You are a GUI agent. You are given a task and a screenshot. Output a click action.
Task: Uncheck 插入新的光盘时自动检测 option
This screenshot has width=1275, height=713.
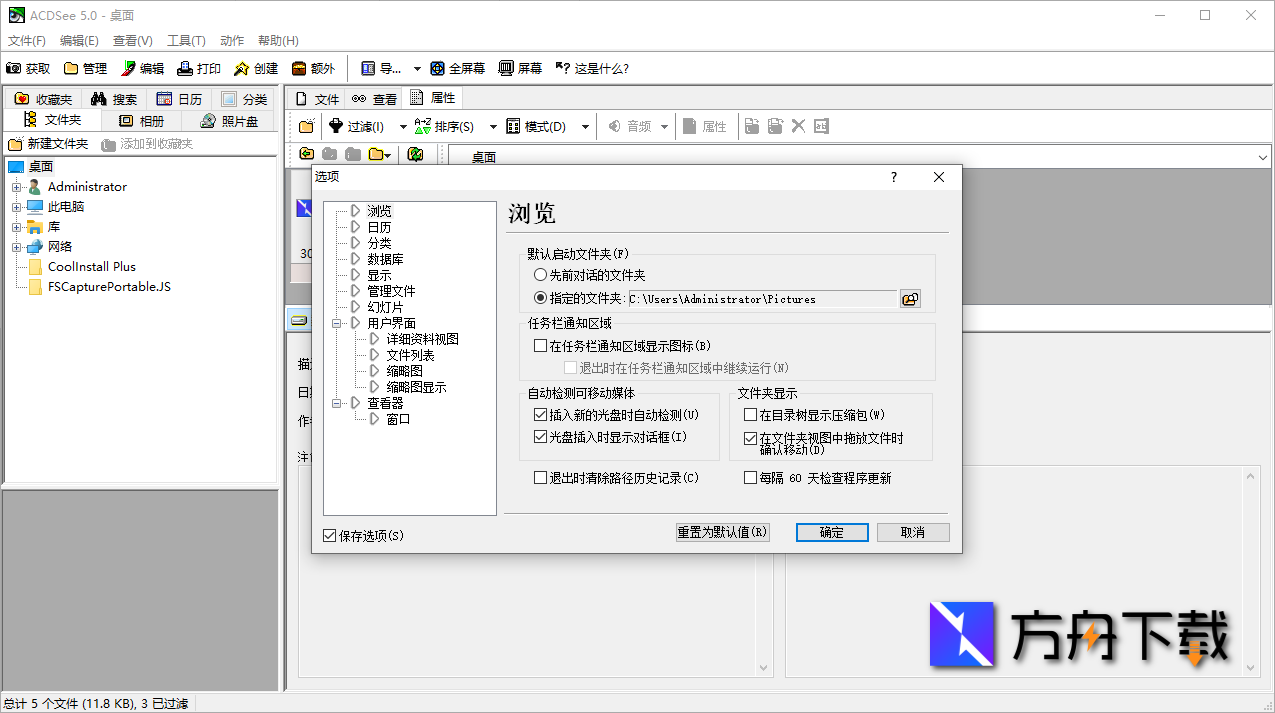[x=540, y=416]
